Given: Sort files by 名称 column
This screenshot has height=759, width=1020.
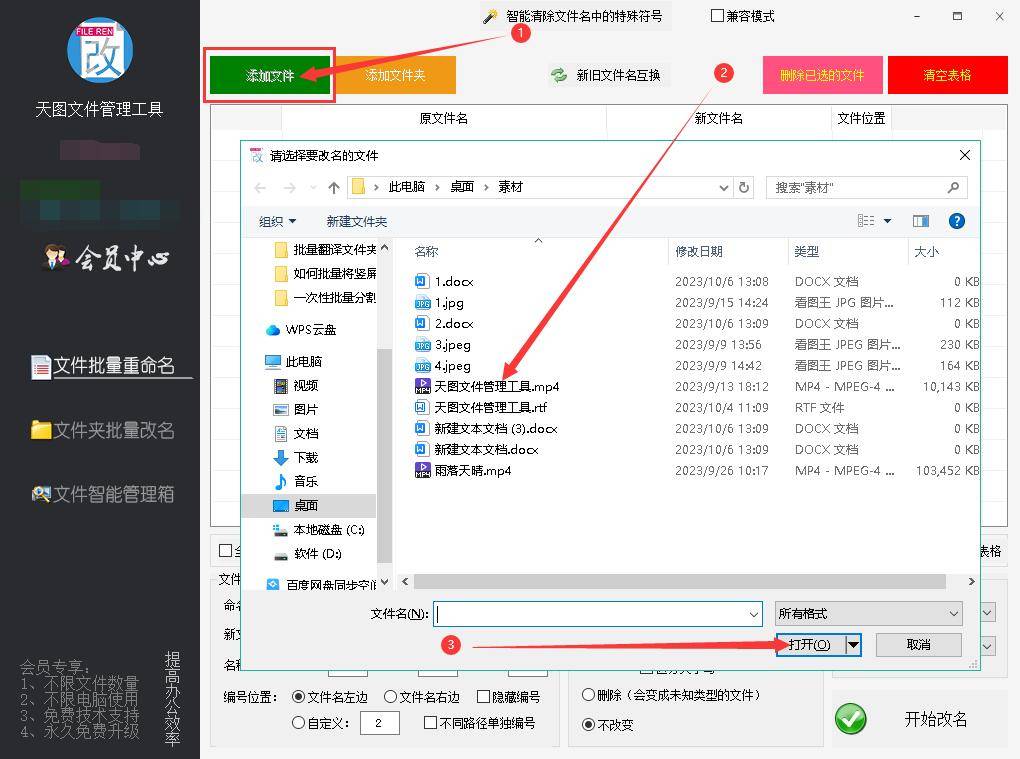Looking at the screenshot, I should (426, 252).
